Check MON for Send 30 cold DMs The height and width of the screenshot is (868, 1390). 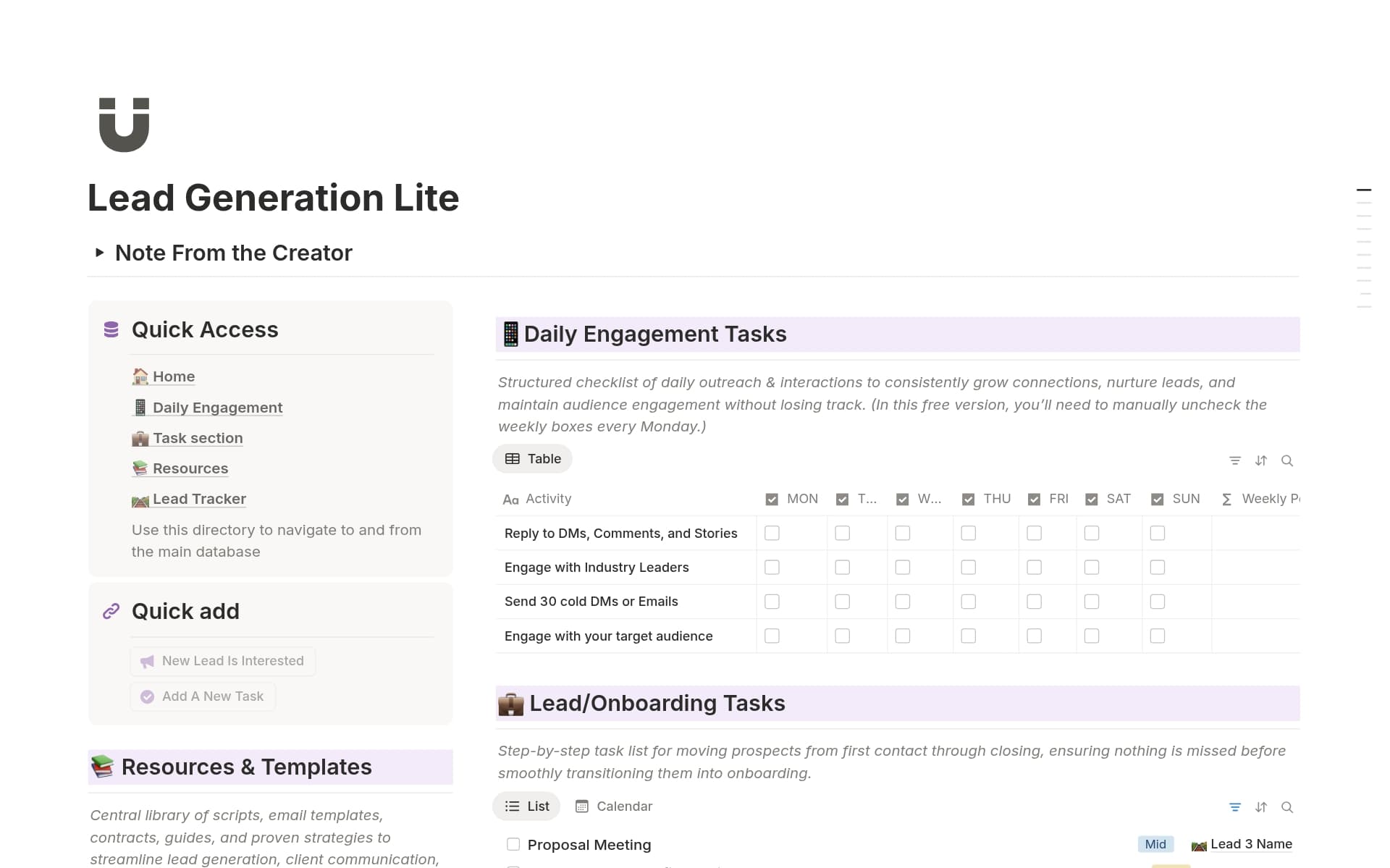(772, 601)
